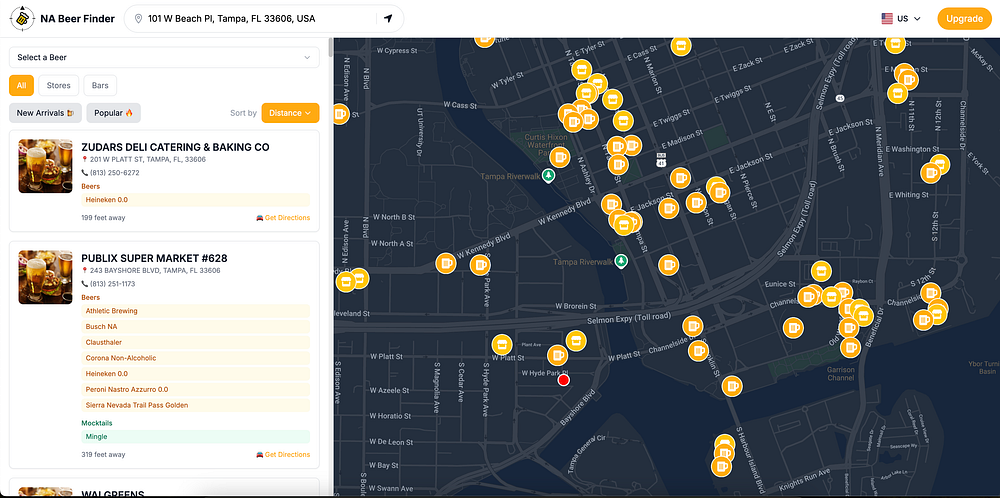Click the Publix Super Market thumbnail image
This screenshot has height=498, width=1000.
point(45,277)
